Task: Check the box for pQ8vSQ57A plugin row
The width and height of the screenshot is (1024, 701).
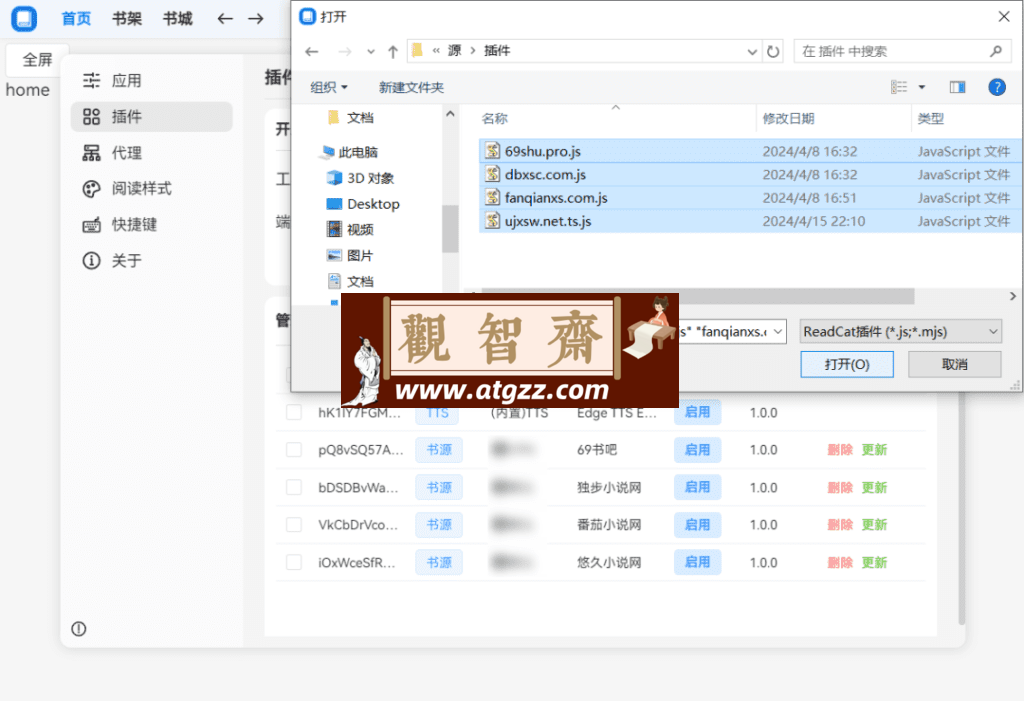Action: coord(294,449)
